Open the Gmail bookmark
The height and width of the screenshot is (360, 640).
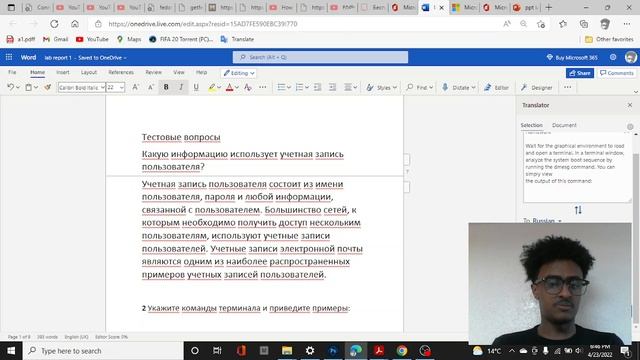click(x=56, y=39)
